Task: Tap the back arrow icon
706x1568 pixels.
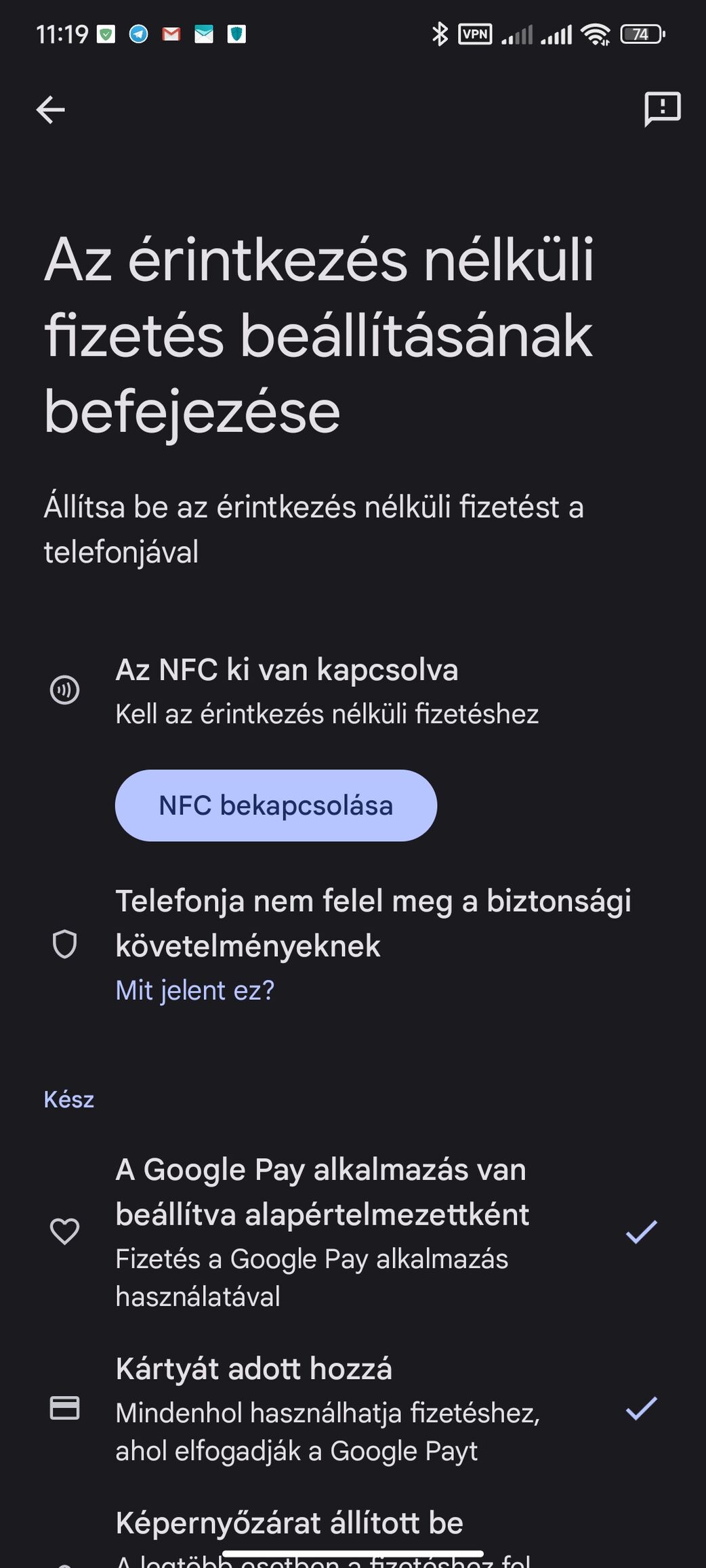Action: point(51,110)
